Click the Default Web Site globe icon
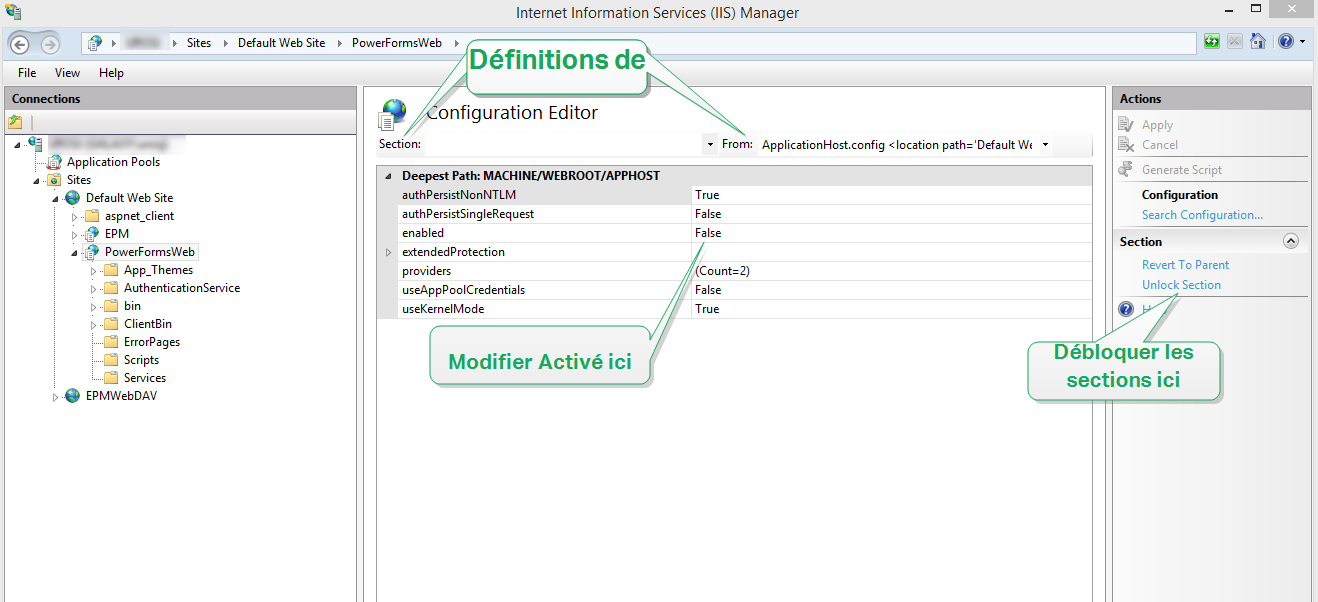 click(73, 198)
